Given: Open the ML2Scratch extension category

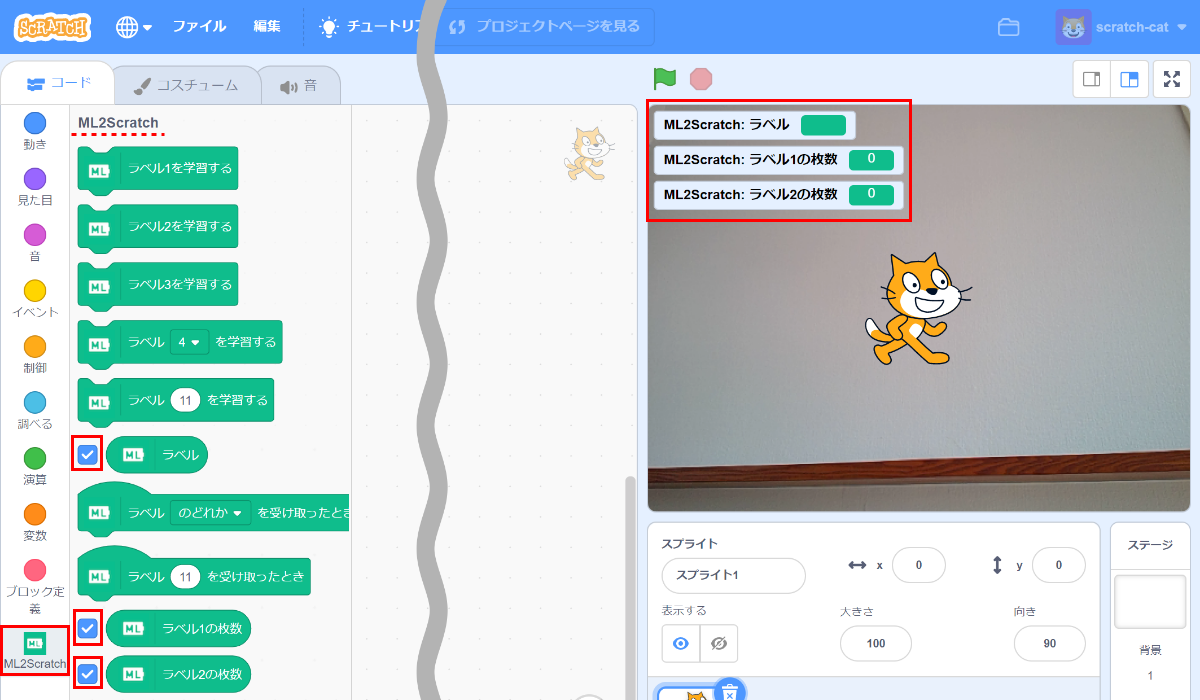Looking at the screenshot, I should tap(35, 650).
